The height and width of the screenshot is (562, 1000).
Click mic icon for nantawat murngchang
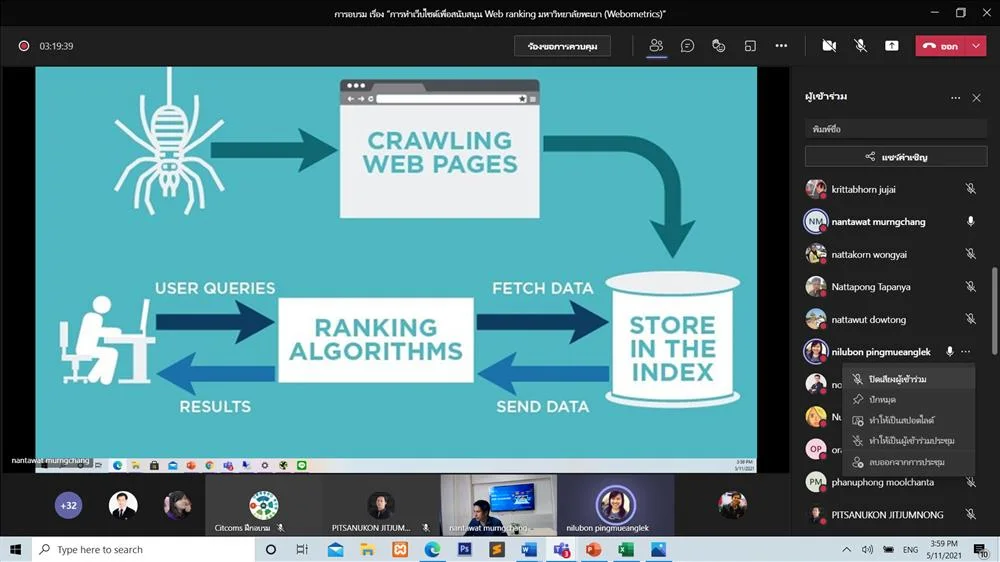click(x=970, y=221)
